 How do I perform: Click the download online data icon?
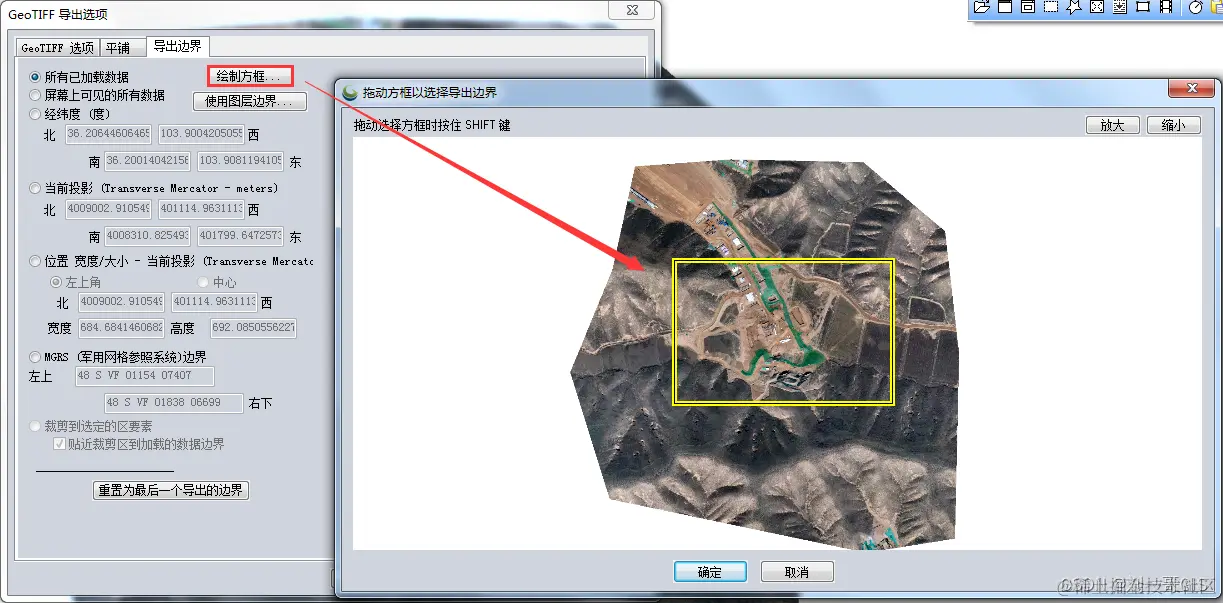[x=1120, y=6]
